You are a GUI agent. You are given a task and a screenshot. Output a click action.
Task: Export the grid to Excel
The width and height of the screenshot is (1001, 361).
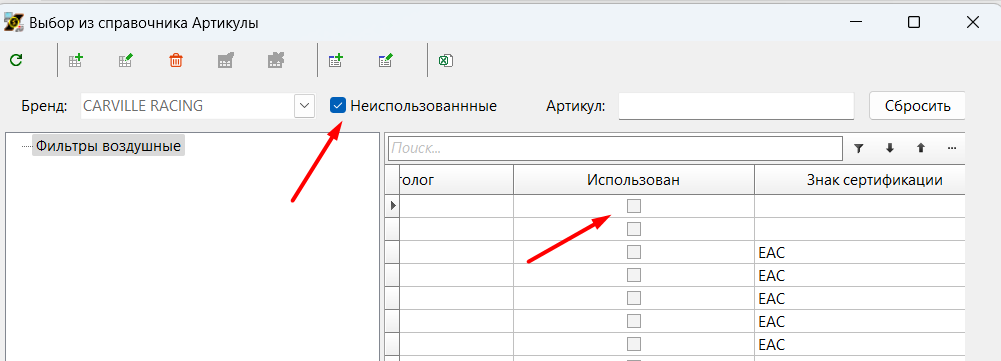pos(446,61)
